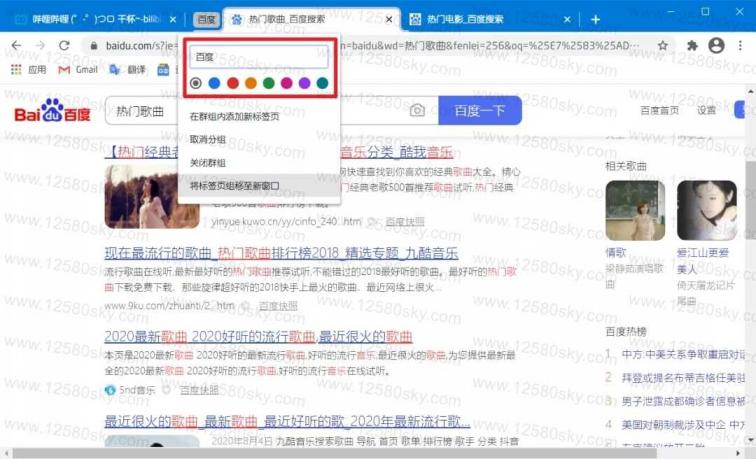Open result 现在最流行的歌曲_热门歌曲排行榜2018
The height and width of the screenshot is (459, 756).
[281, 253]
